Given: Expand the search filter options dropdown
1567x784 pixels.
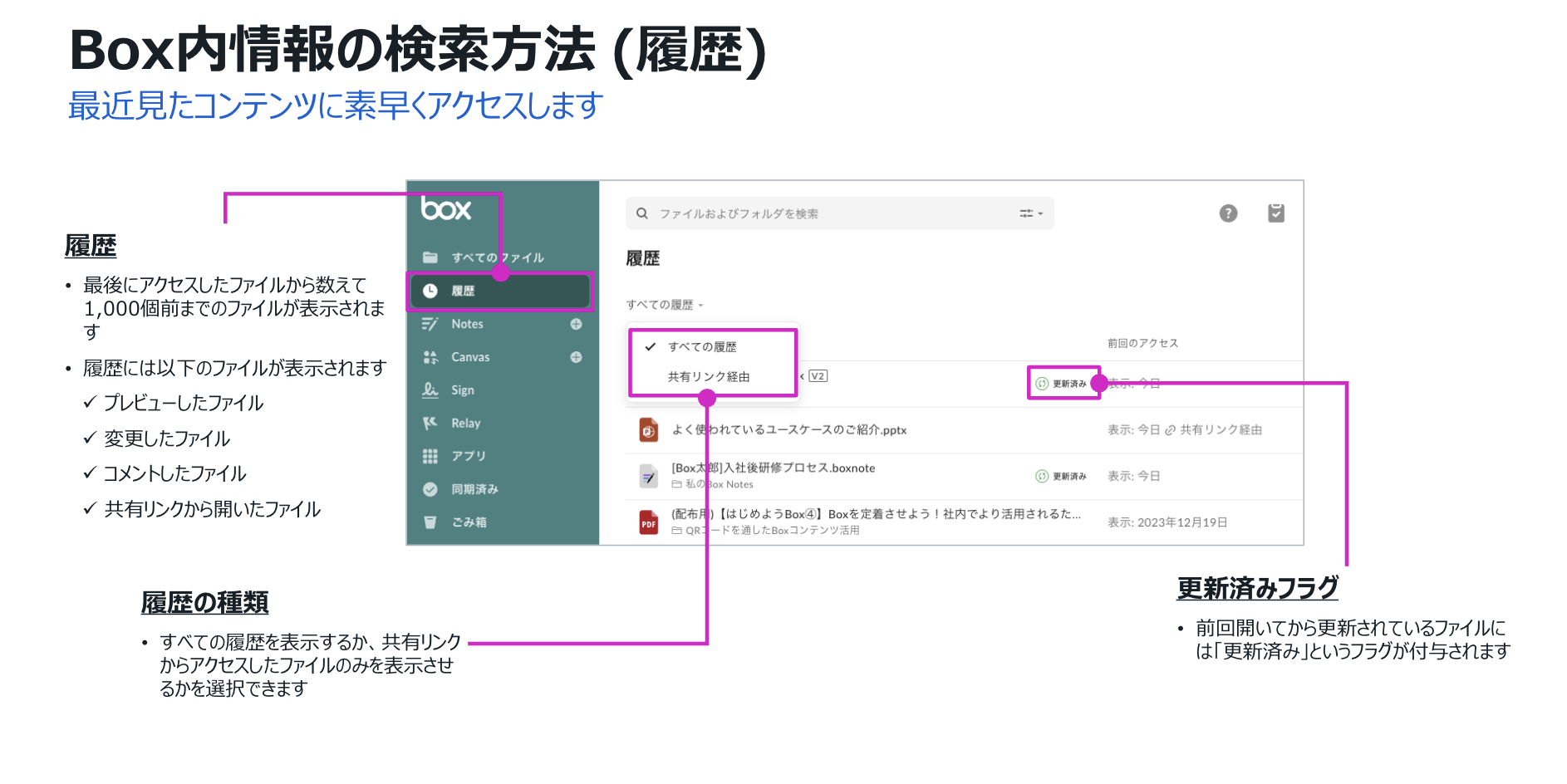Looking at the screenshot, I should click(1030, 213).
